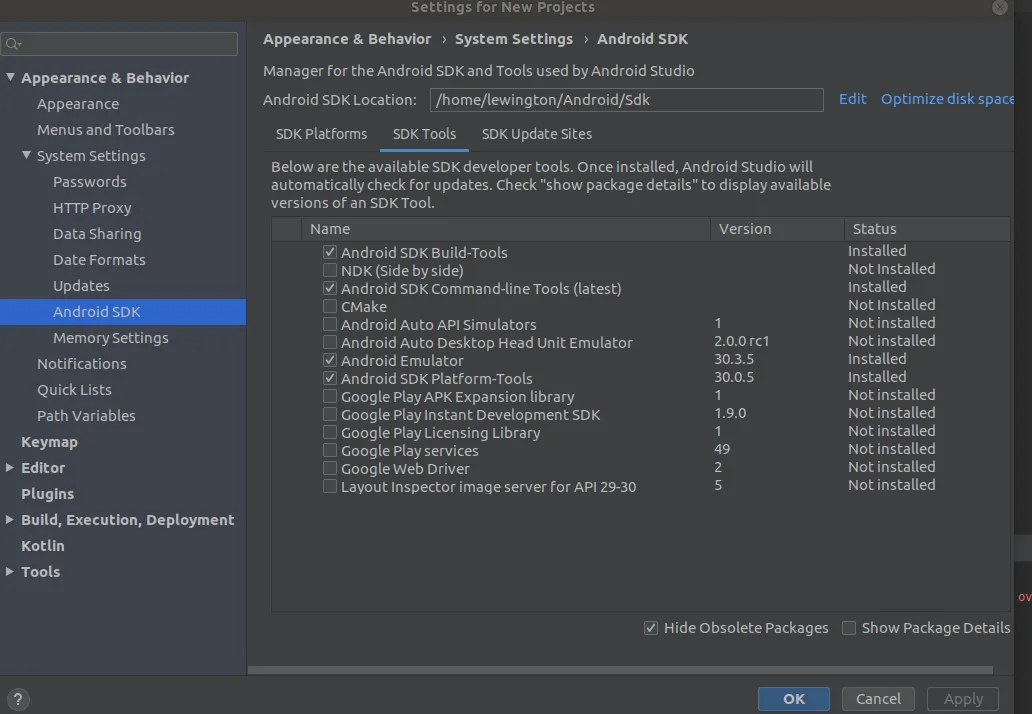Click 'Installed' status for Android SDK Platform-Tools

pyautogui.click(x=877, y=377)
